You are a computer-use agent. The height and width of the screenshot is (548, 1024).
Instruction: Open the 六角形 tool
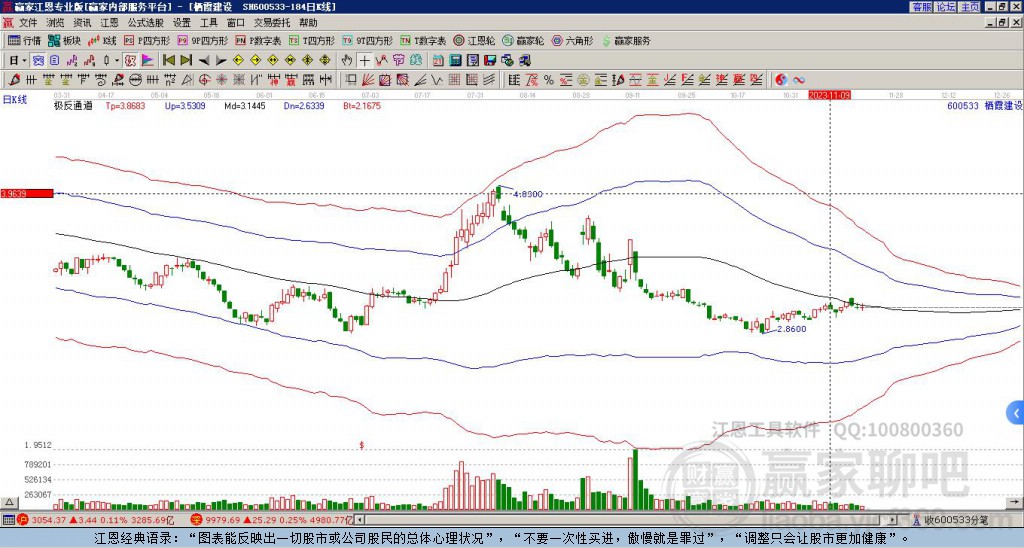click(572, 40)
